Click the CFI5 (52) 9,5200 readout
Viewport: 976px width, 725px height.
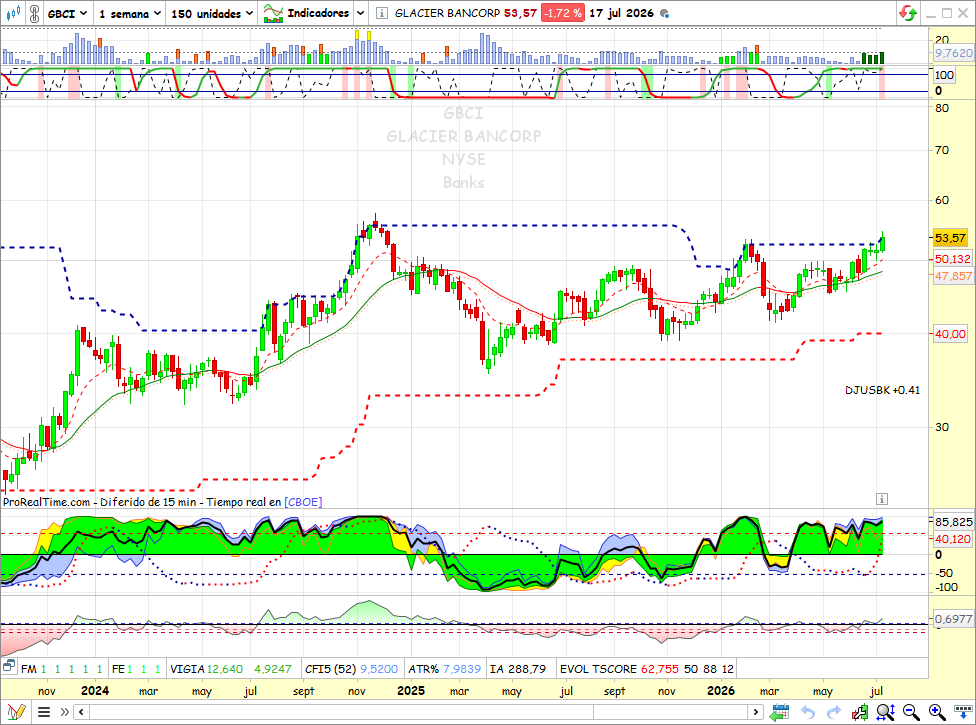[x=351, y=669]
